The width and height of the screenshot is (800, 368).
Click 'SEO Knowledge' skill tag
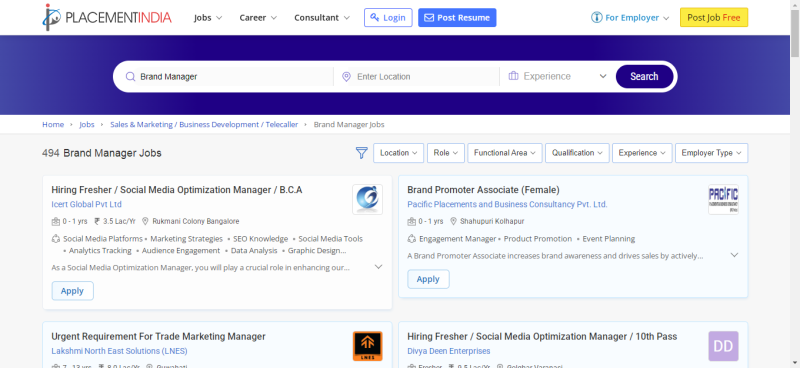[x=261, y=239]
